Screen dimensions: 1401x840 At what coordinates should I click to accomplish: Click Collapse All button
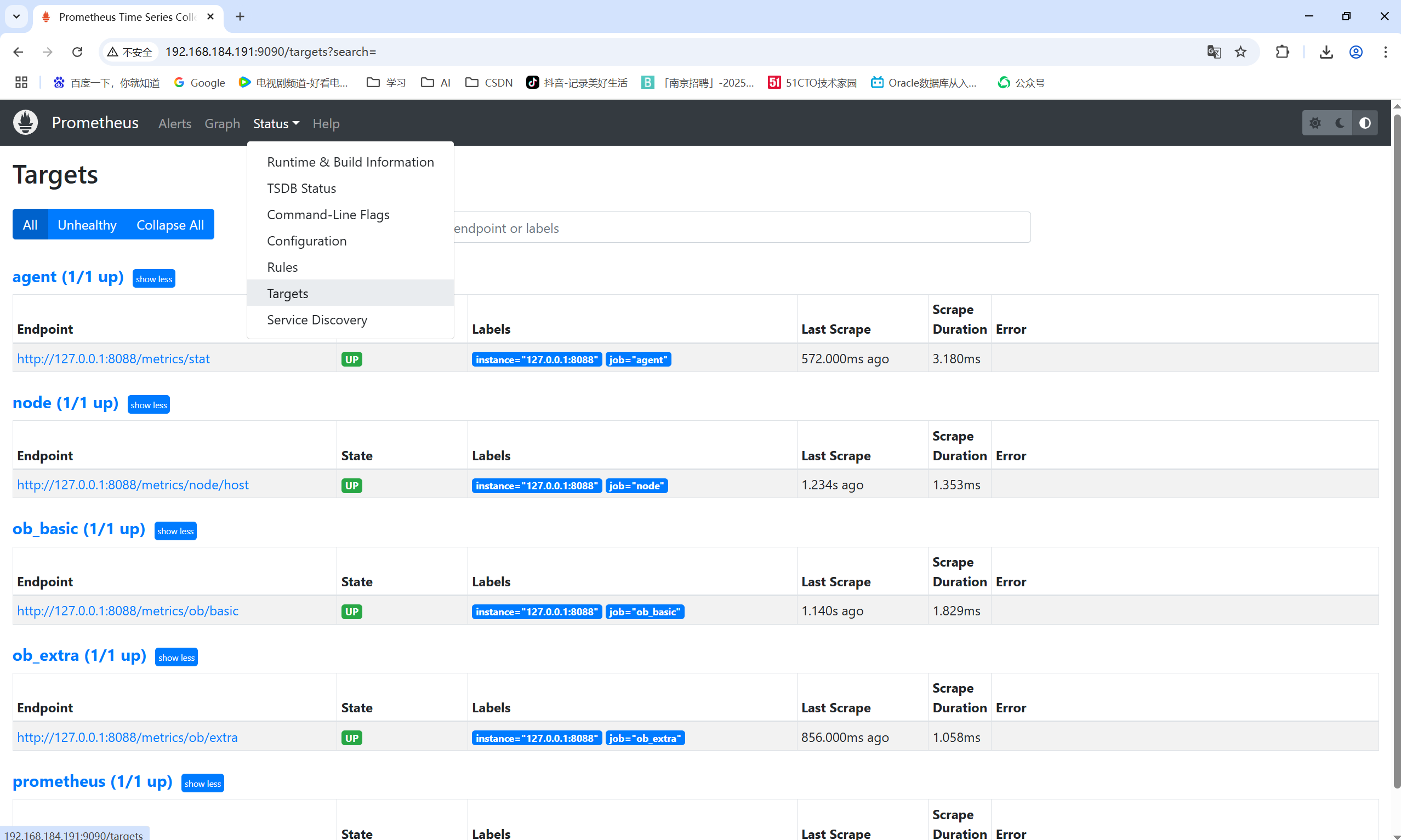(x=170, y=224)
